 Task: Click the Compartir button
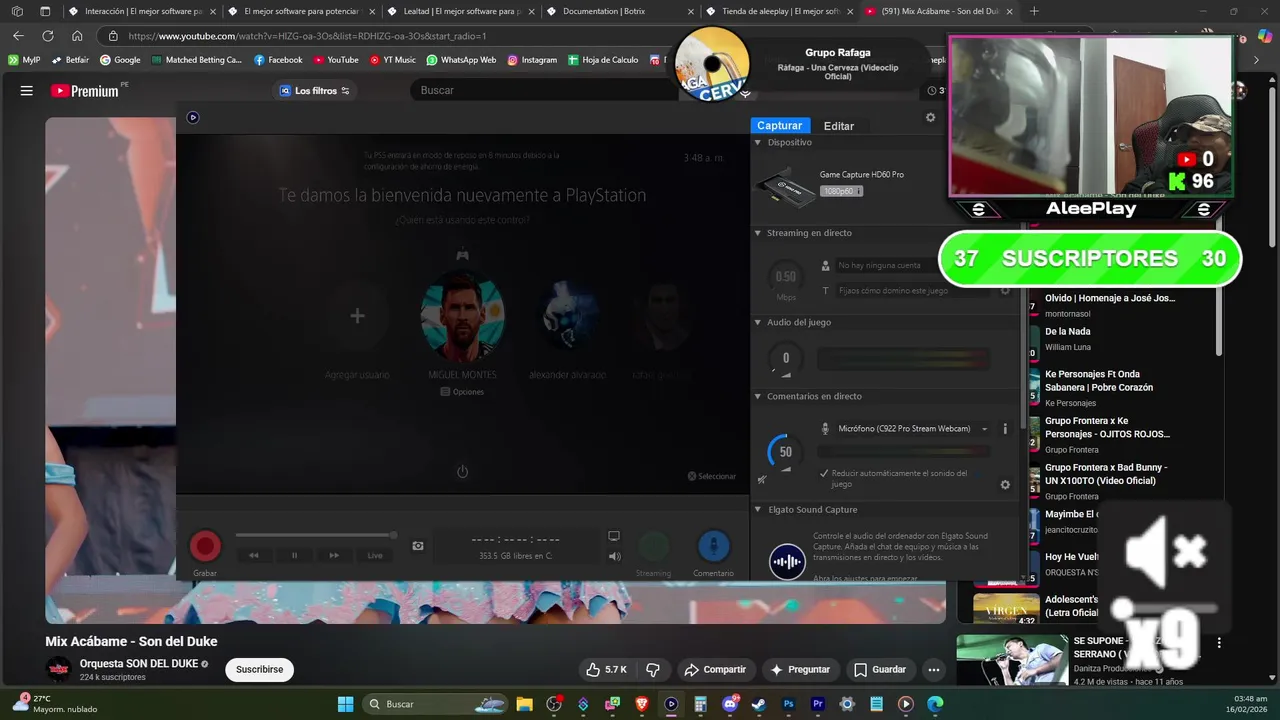[x=715, y=670]
